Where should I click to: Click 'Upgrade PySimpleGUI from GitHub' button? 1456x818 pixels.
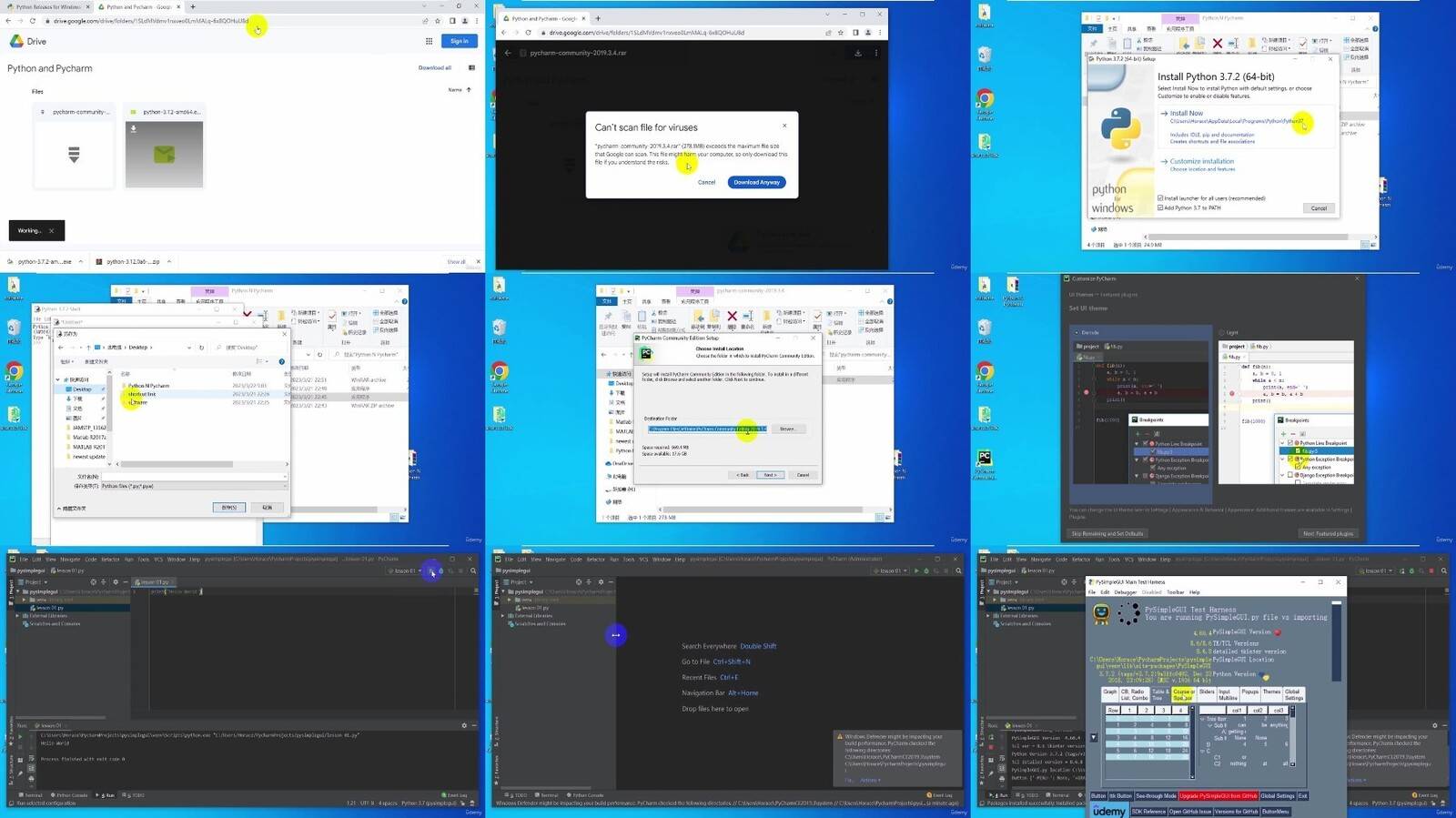tap(1218, 796)
